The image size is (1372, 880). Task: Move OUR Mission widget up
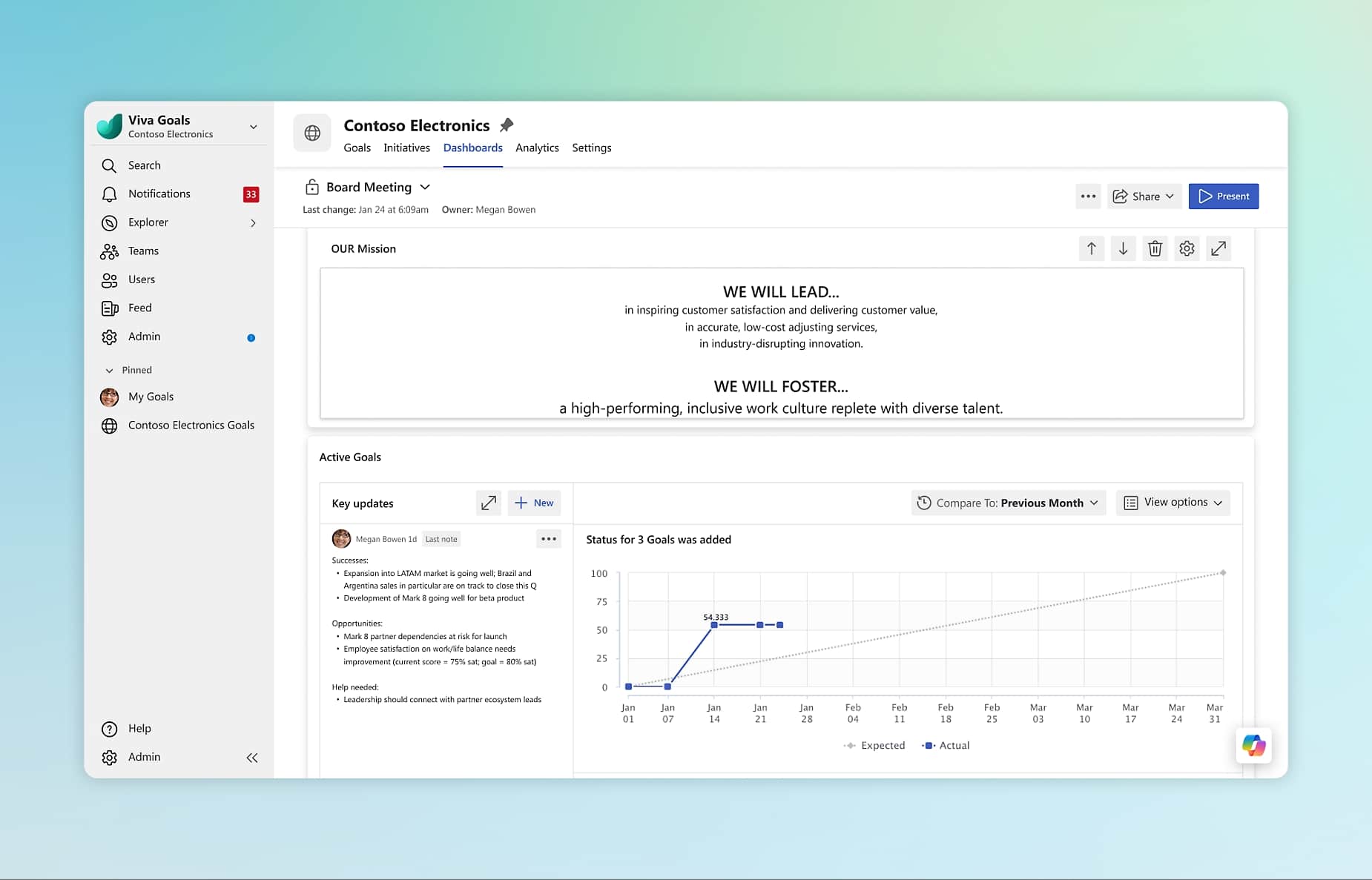[1091, 249]
